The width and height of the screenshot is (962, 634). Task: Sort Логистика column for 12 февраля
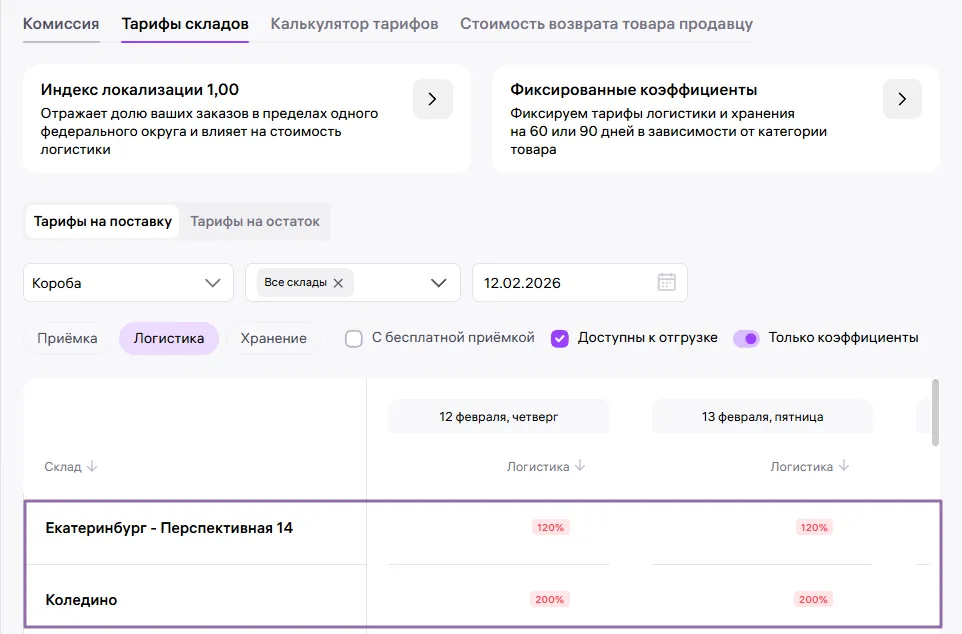tap(580, 466)
